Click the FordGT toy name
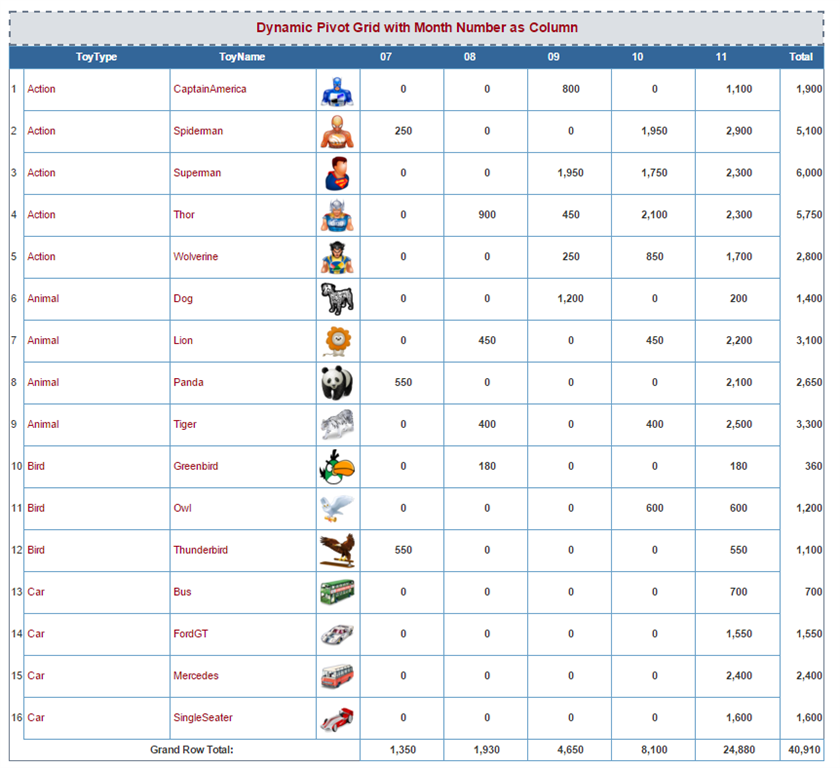This screenshot has width=840, height=768. 191,634
